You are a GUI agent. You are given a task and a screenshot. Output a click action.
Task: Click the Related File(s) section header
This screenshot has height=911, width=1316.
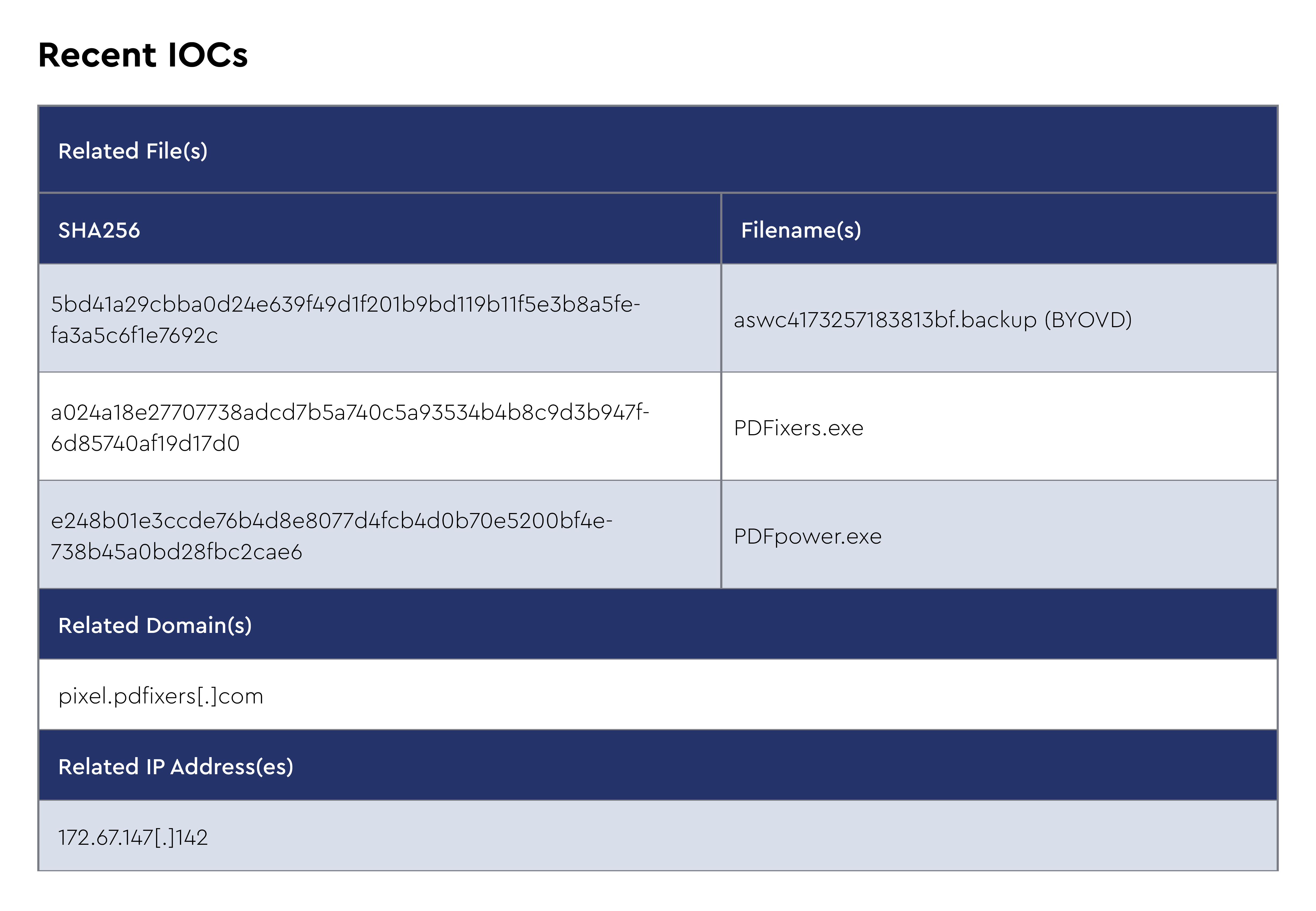(x=133, y=151)
